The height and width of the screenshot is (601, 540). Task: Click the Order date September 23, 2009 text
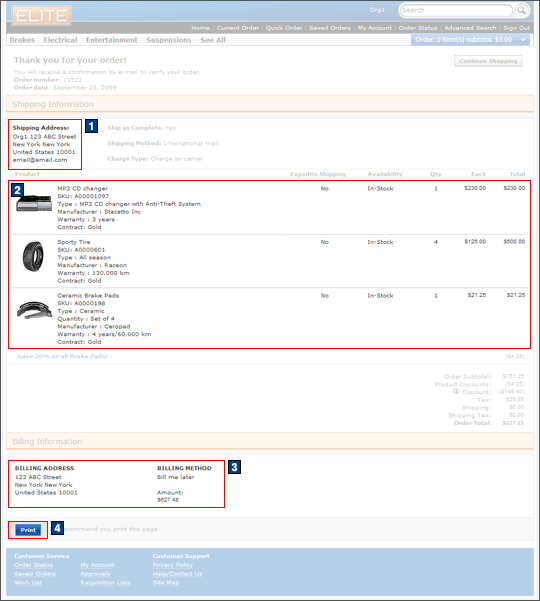65,87
